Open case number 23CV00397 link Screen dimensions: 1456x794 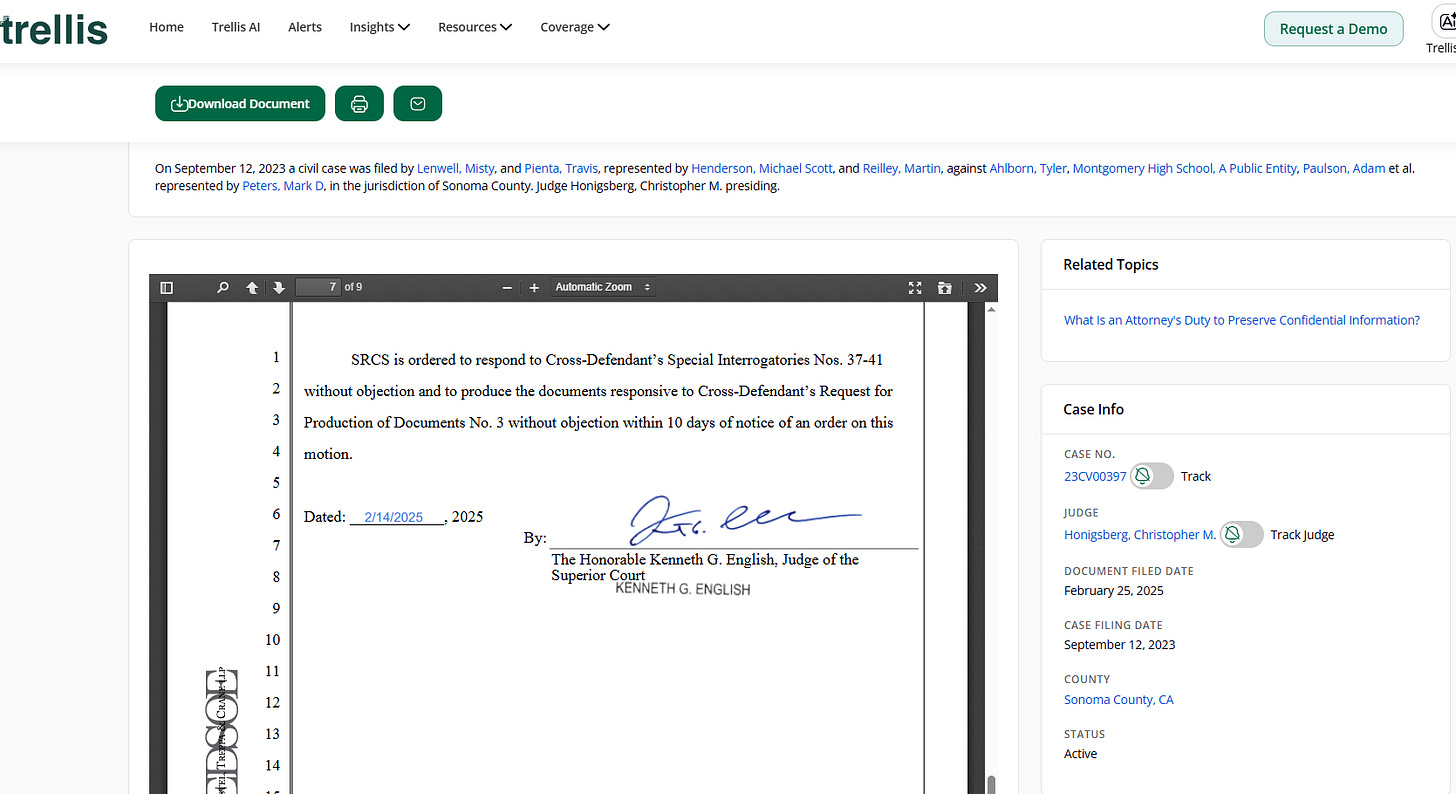1095,476
